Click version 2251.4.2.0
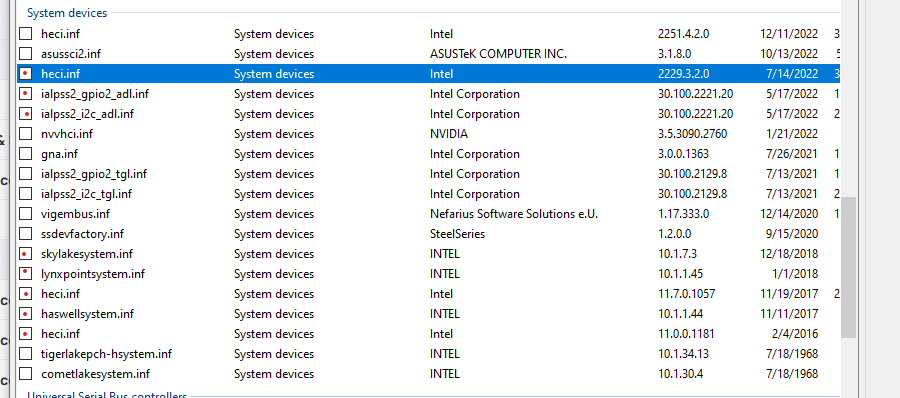Image resolution: width=900 pixels, height=398 pixels. coord(684,34)
